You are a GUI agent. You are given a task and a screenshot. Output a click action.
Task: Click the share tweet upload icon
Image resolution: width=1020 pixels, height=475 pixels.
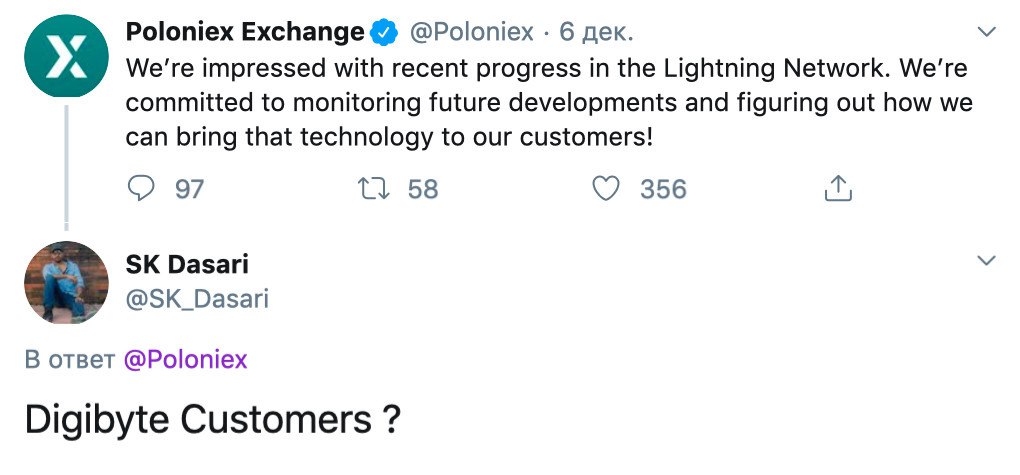[837, 188]
